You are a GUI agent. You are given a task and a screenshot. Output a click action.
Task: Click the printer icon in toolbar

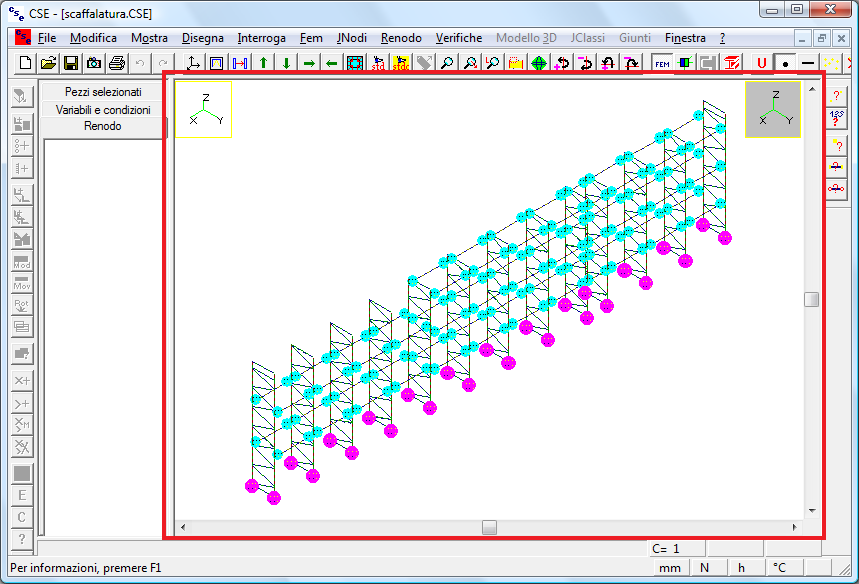pyautogui.click(x=117, y=63)
